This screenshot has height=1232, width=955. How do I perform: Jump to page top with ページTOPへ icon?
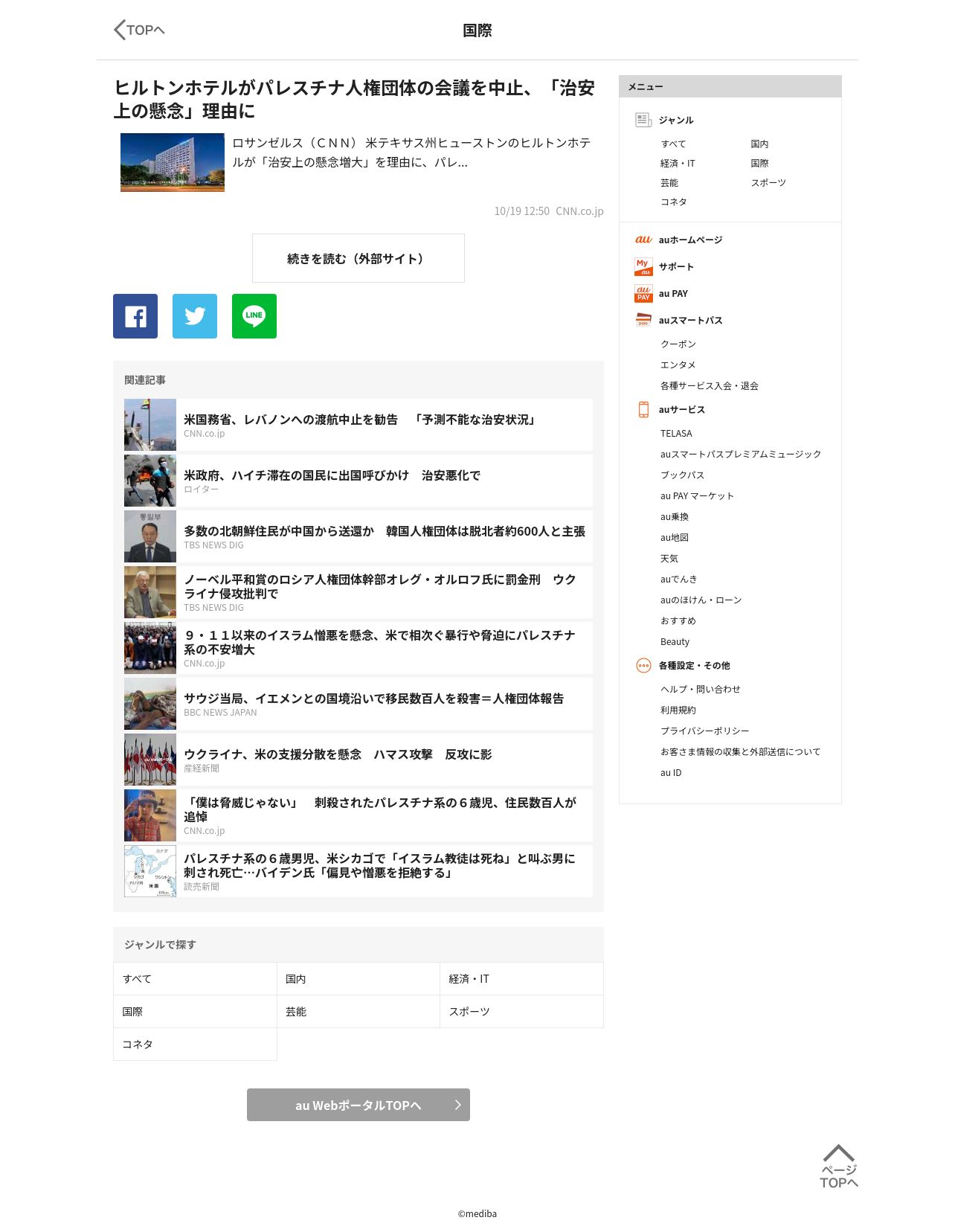pos(839,1166)
